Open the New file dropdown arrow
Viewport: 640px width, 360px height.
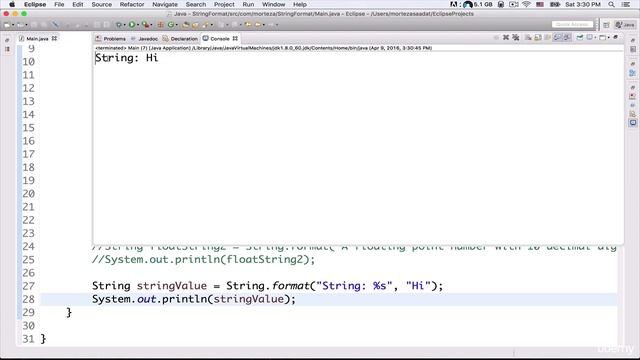click(13, 25)
